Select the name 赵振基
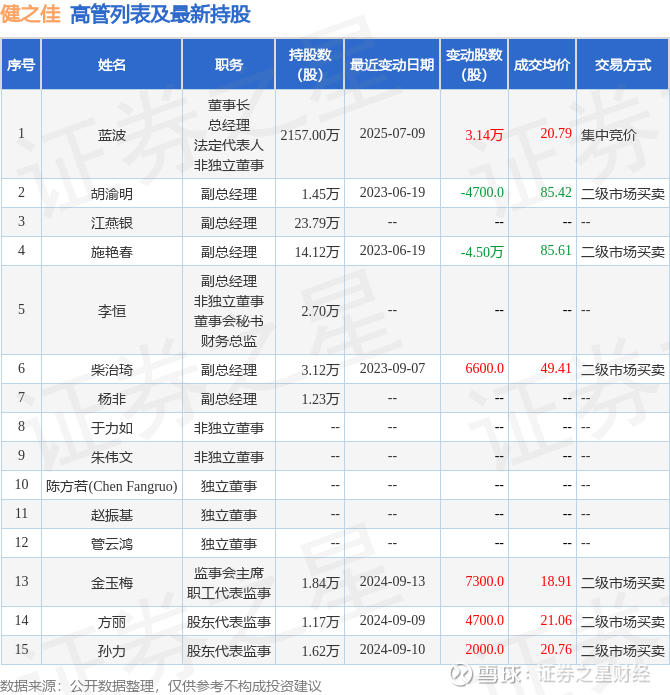This screenshot has height=695, width=670. click(x=112, y=515)
